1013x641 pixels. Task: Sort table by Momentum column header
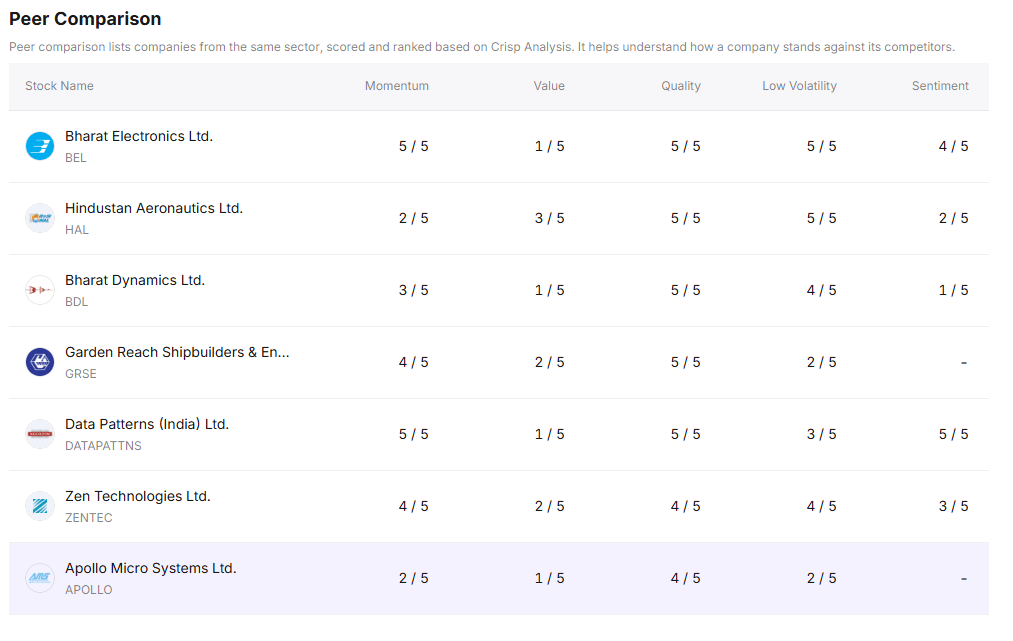396,86
